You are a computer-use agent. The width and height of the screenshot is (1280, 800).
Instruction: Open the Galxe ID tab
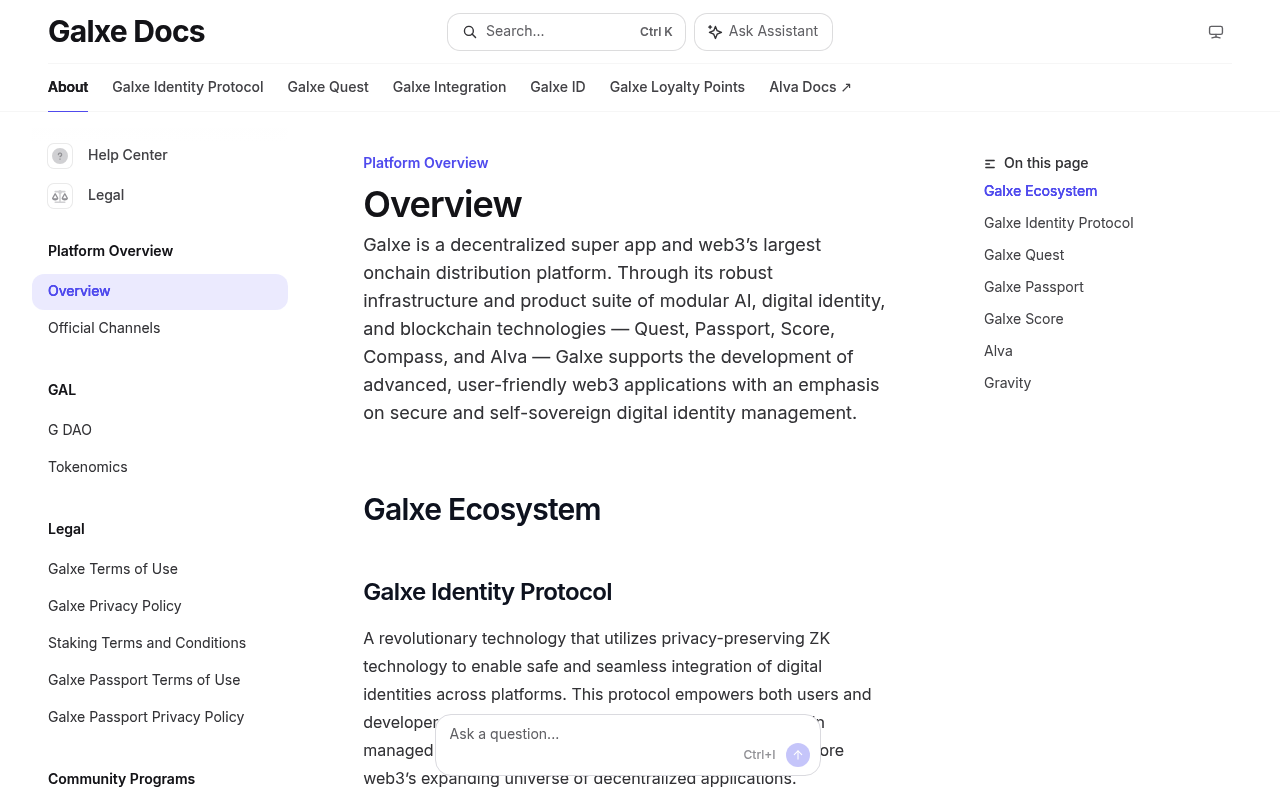(558, 87)
